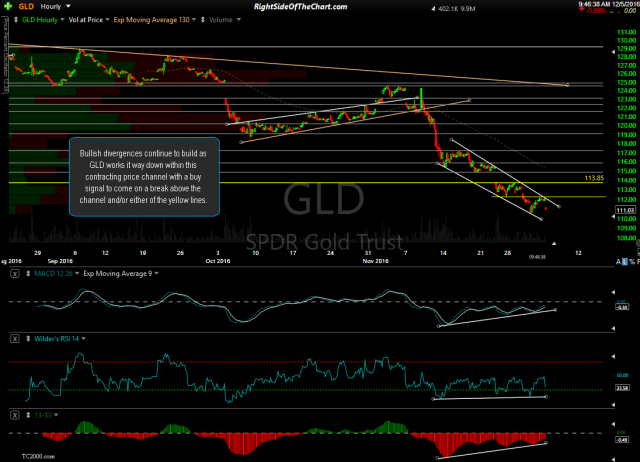Image resolution: width=640 pixels, height=462 pixels.
Task: Close the 13-33 indicator pane
Action: coord(15,415)
